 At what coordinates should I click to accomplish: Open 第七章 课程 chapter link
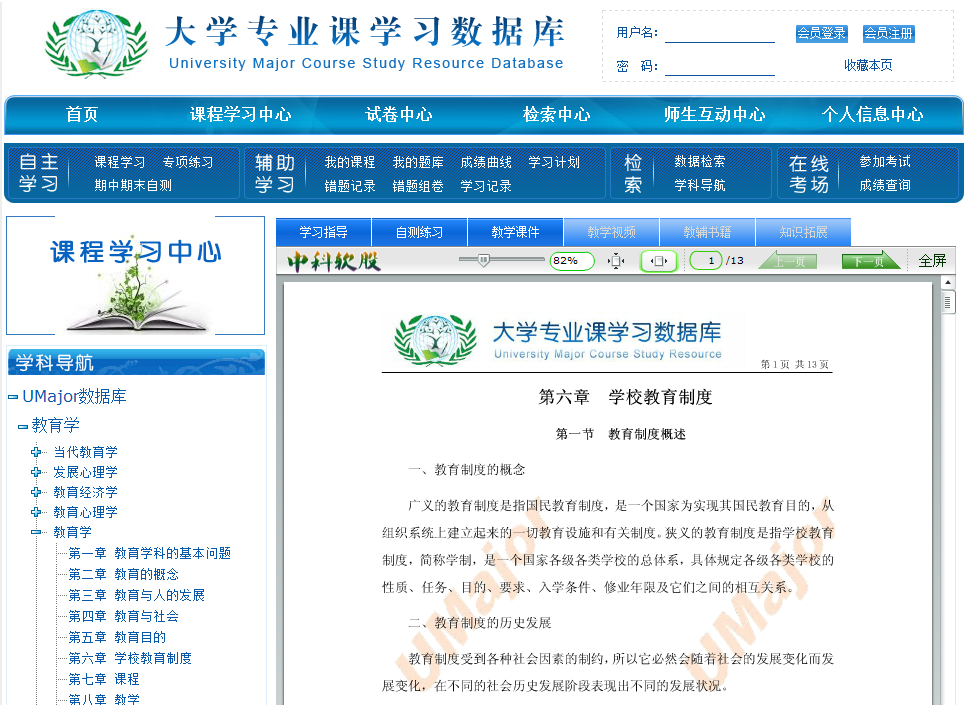[103, 679]
